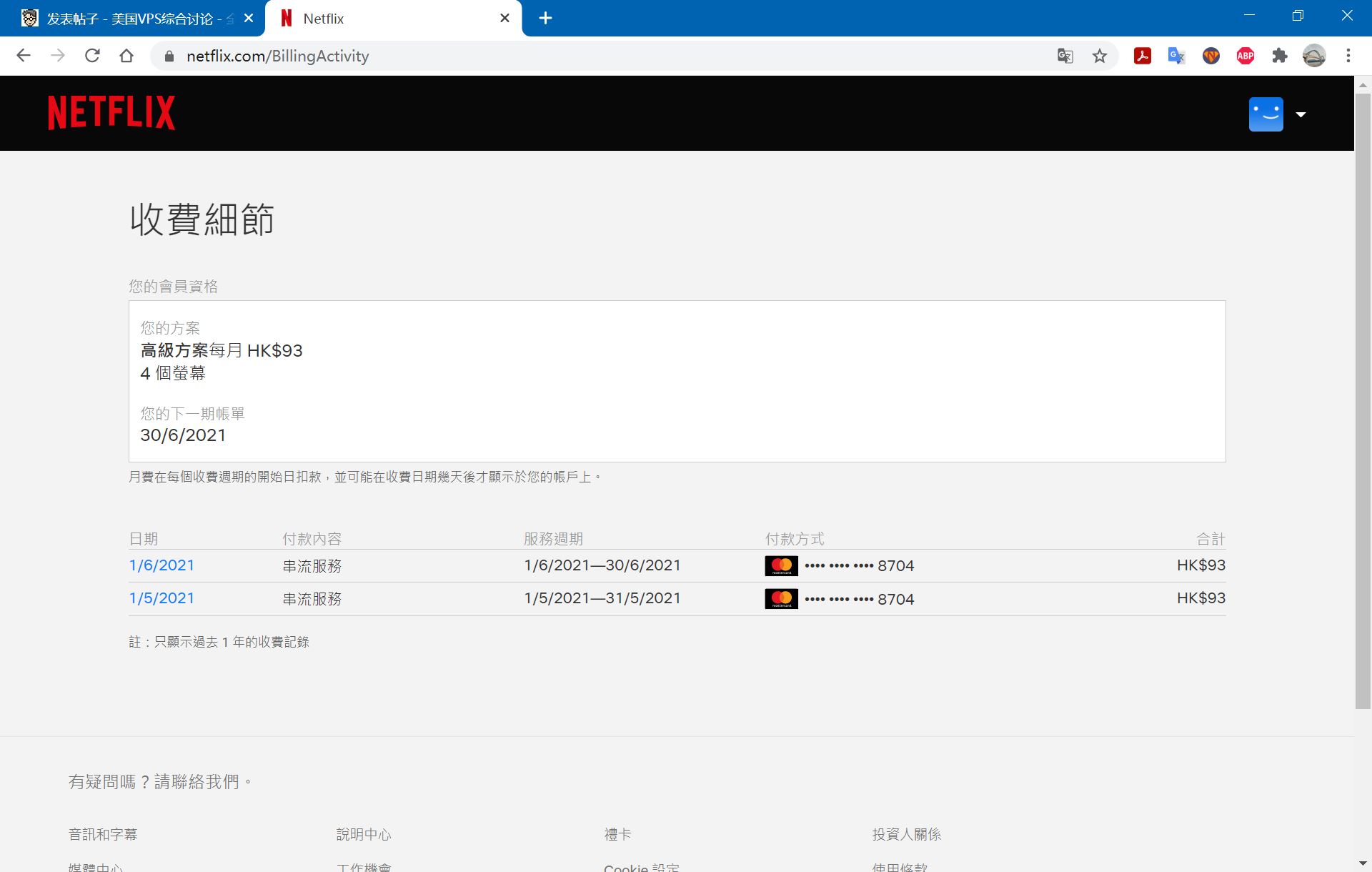Image resolution: width=1372 pixels, height=872 pixels.
Task: Open the Adobe Acrobat extension
Action: point(1142,56)
